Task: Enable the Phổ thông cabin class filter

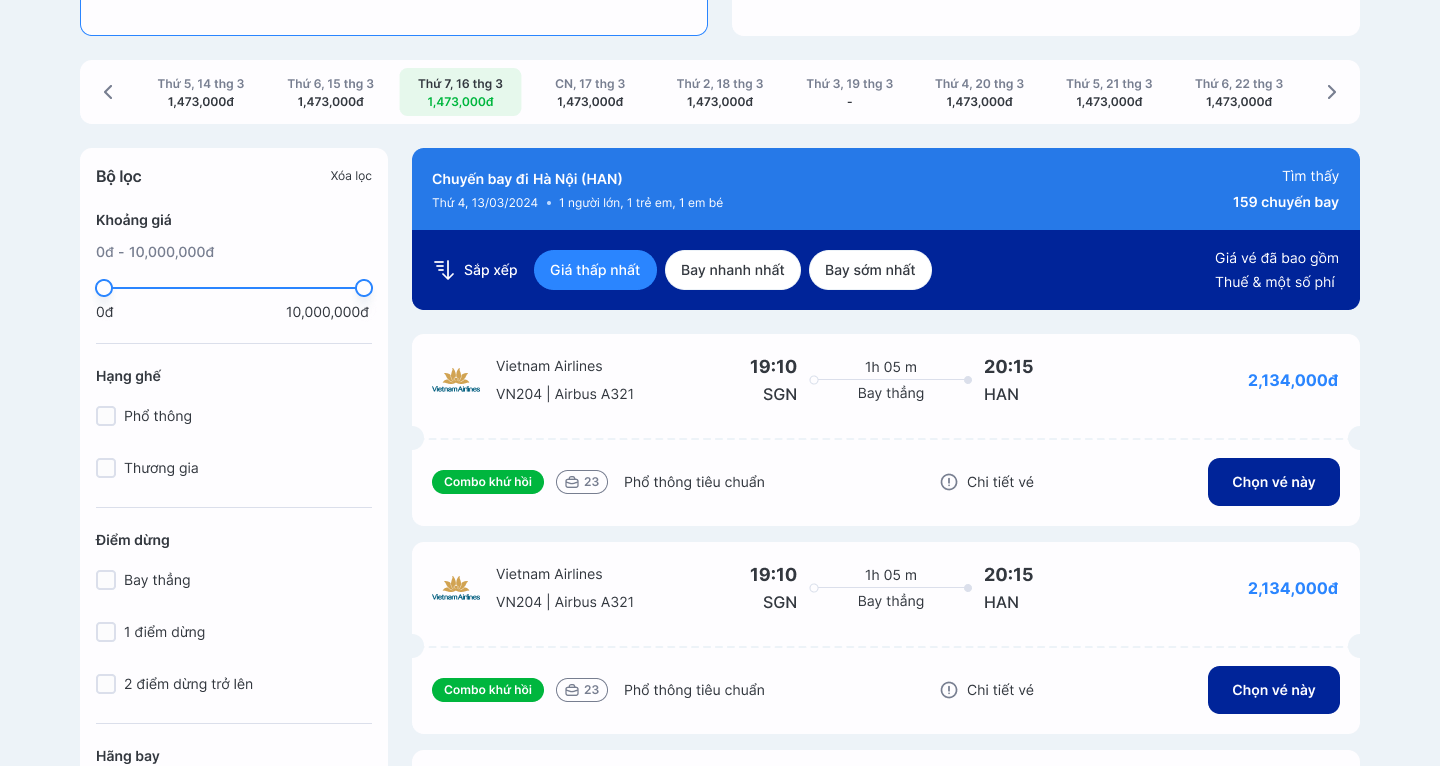Action: pos(106,416)
